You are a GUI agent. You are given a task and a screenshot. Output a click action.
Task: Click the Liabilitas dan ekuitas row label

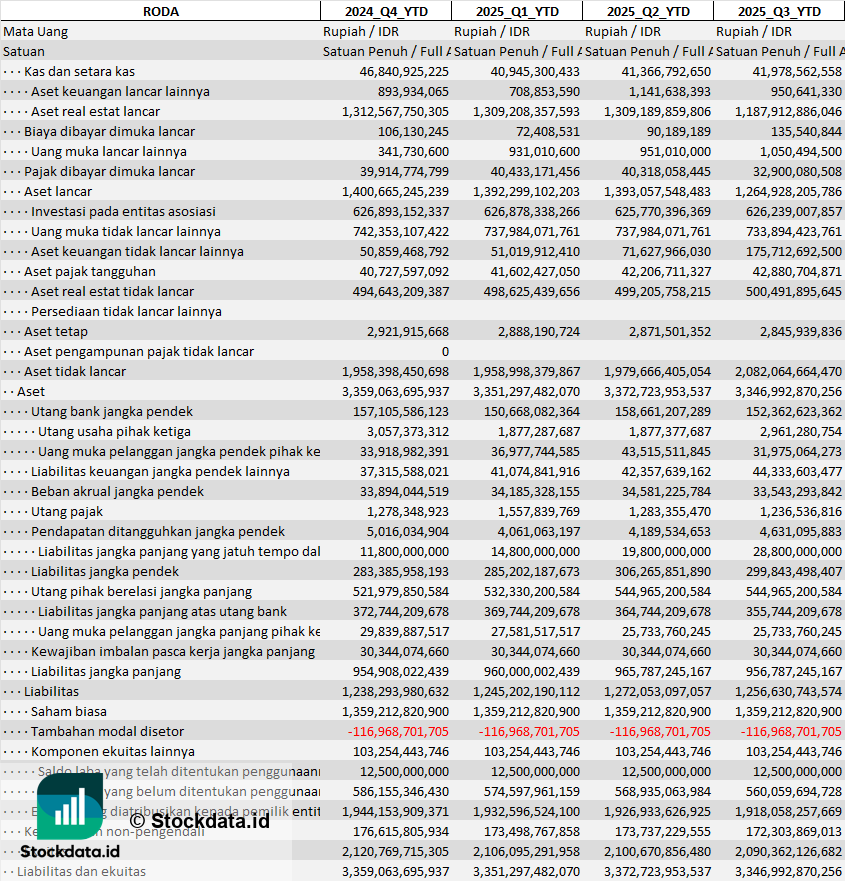tap(81, 871)
